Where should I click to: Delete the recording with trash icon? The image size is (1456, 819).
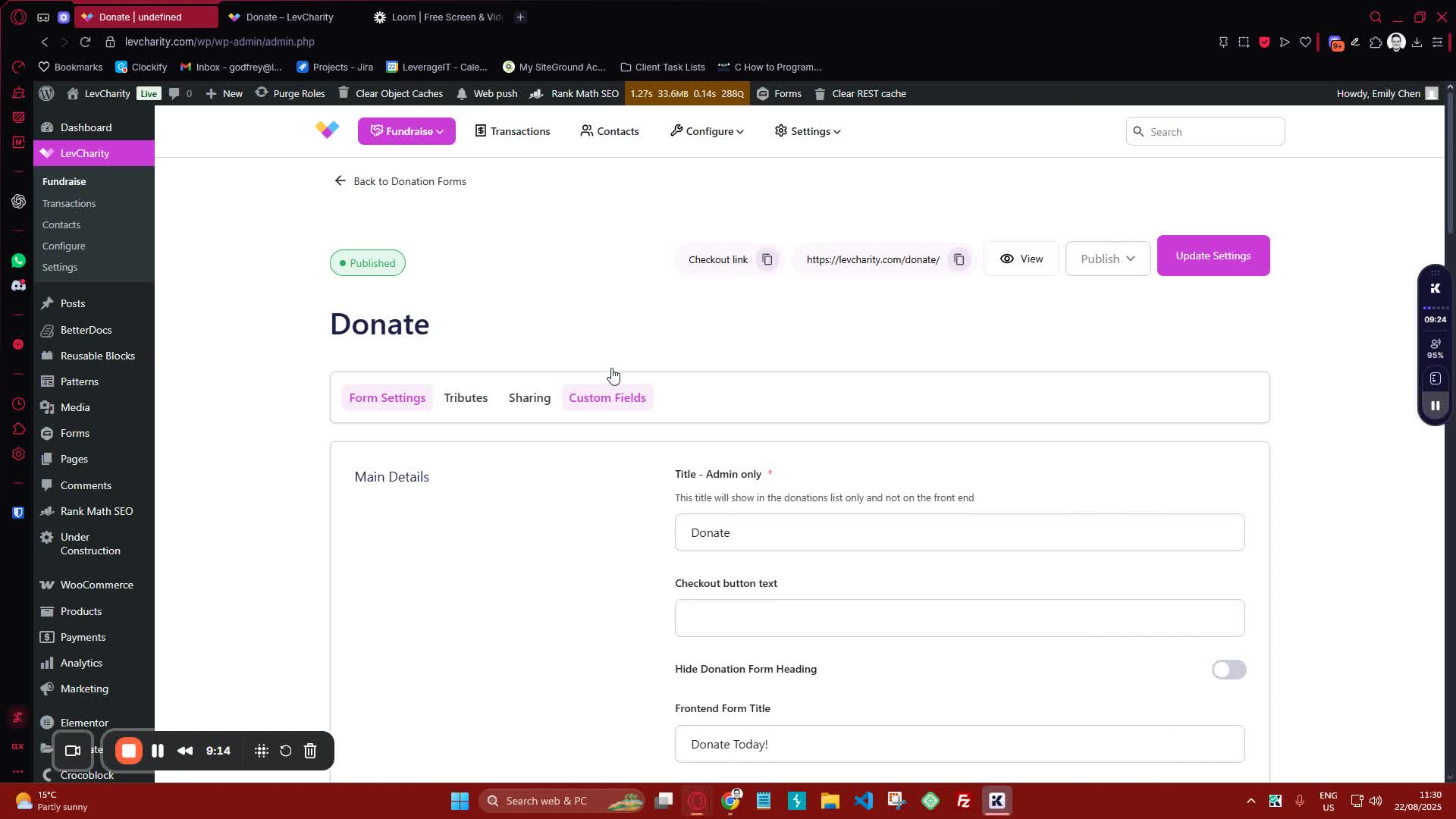coord(310,751)
